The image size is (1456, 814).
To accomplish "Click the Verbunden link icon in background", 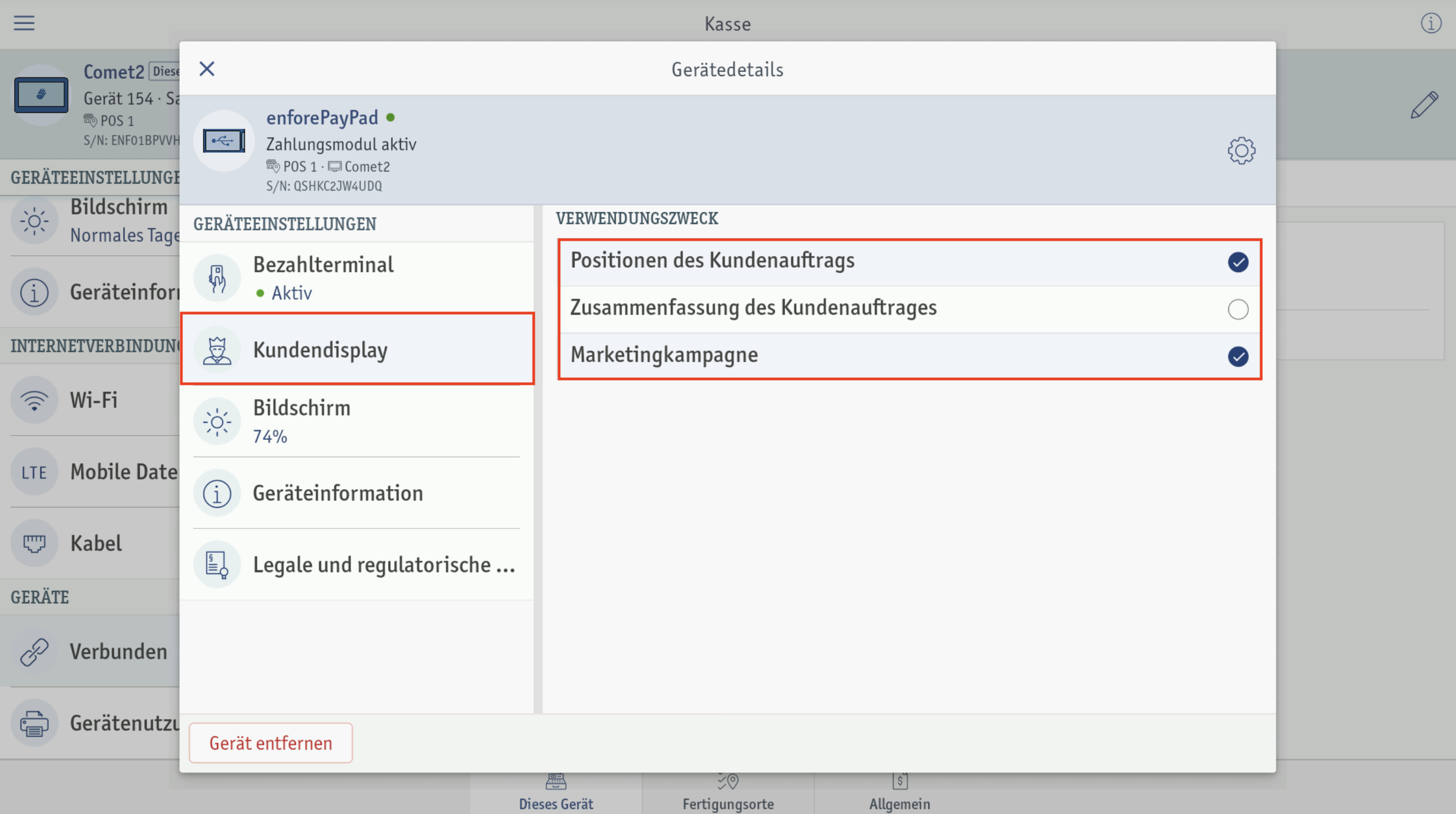I will tap(35, 652).
